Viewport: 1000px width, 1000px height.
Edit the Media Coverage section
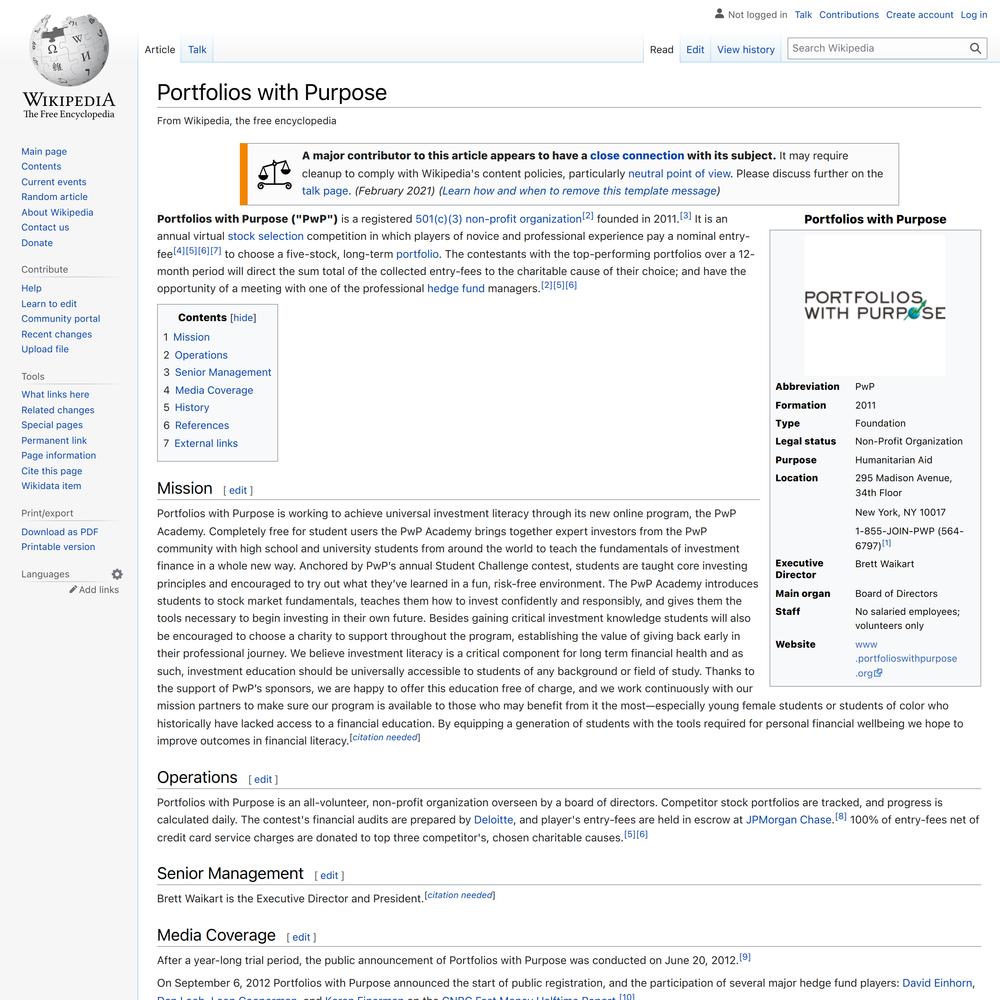301,938
